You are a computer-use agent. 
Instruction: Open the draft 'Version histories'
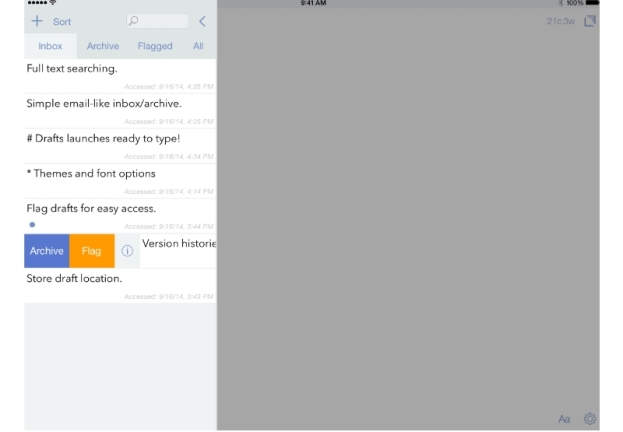coord(178,251)
